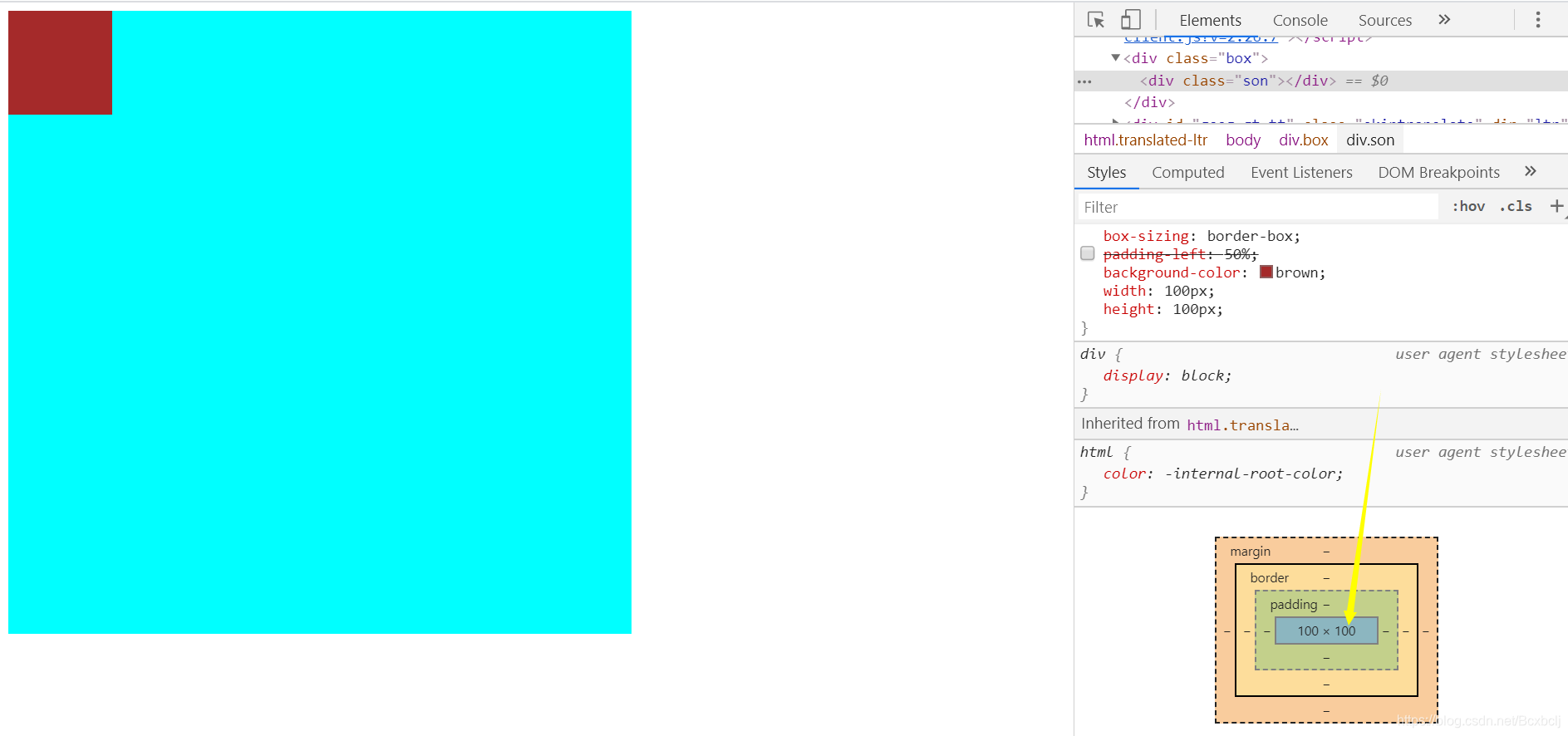1568x736 pixels.
Task: Switch to the Sources tab
Action: [x=1384, y=21]
